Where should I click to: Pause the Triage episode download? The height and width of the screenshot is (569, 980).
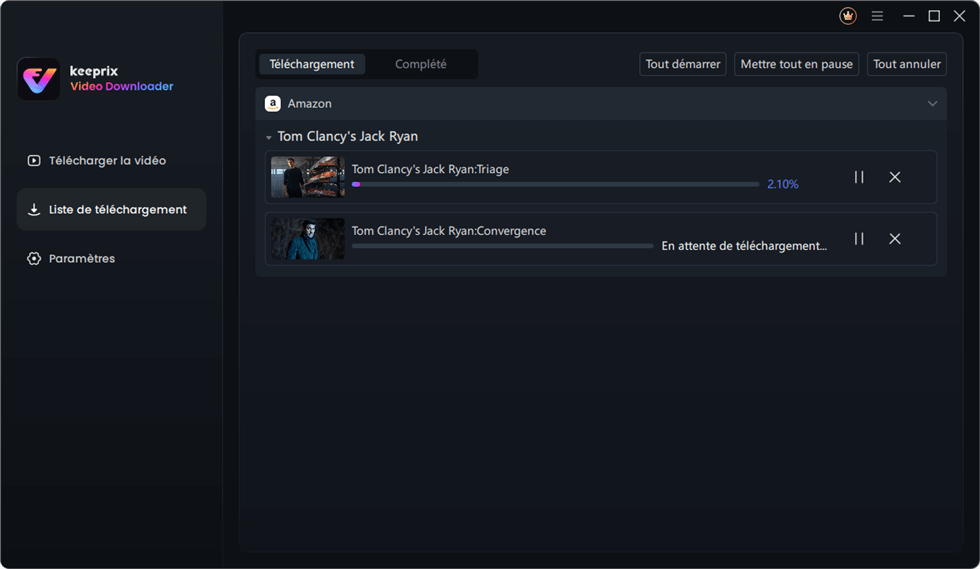(859, 177)
